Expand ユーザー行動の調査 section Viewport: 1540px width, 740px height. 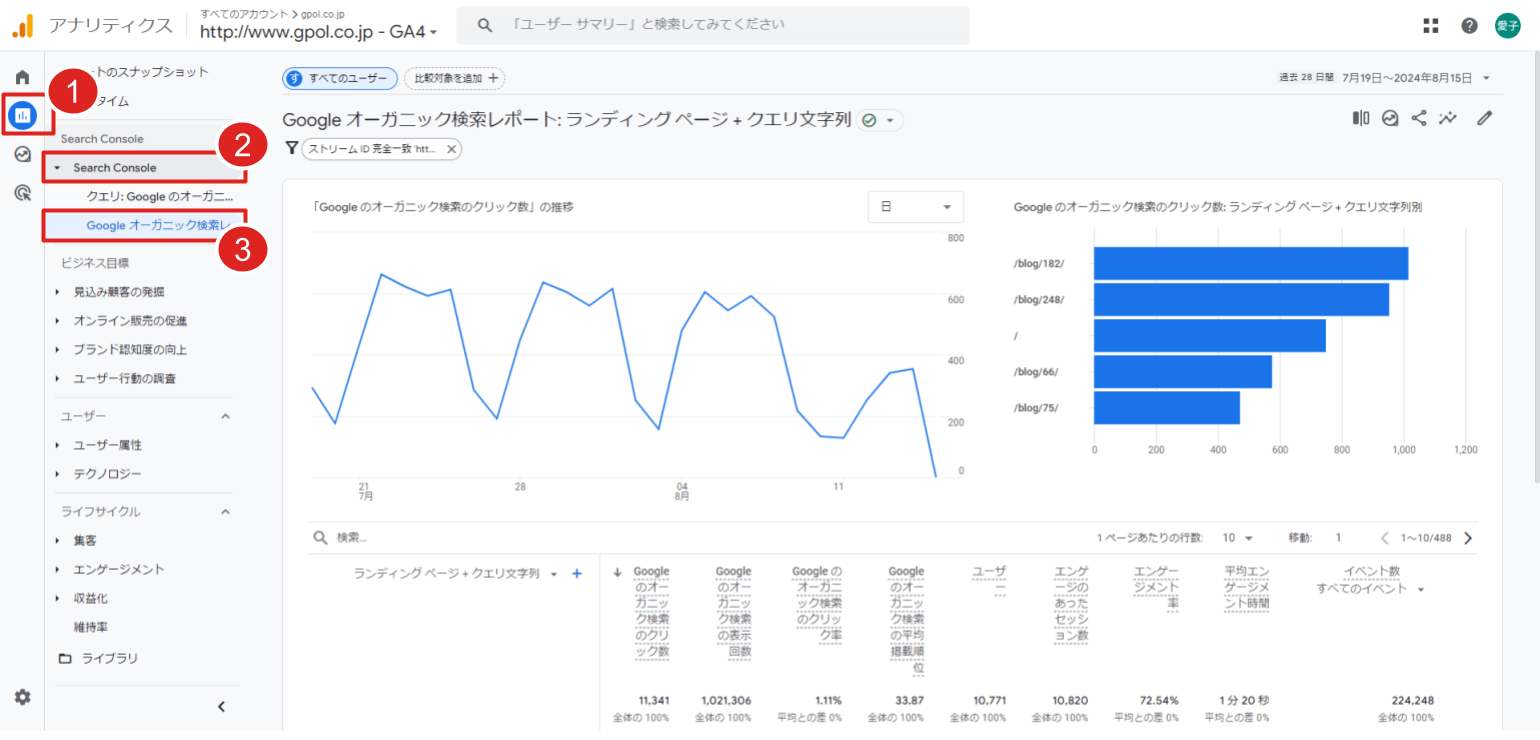click(57, 379)
